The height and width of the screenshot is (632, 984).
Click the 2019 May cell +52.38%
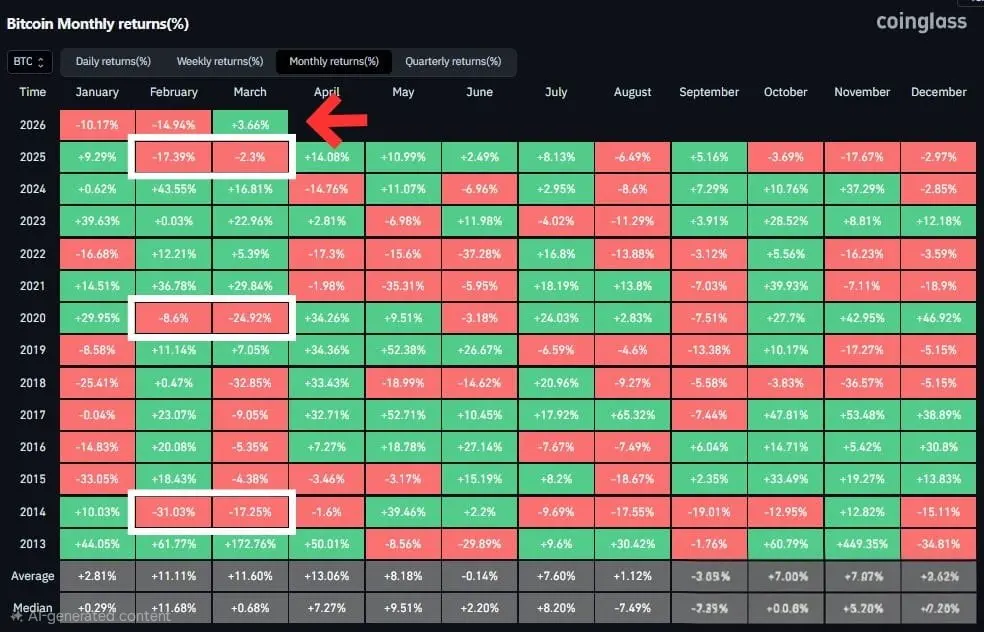click(x=403, y=350)
